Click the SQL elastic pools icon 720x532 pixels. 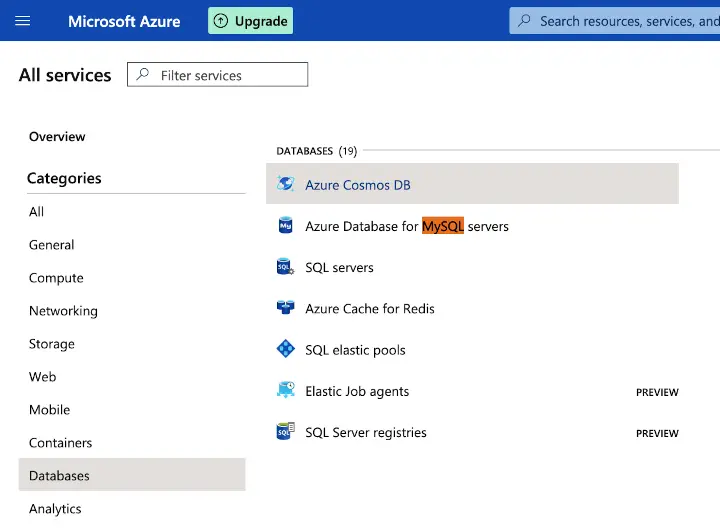click(286, 349)
